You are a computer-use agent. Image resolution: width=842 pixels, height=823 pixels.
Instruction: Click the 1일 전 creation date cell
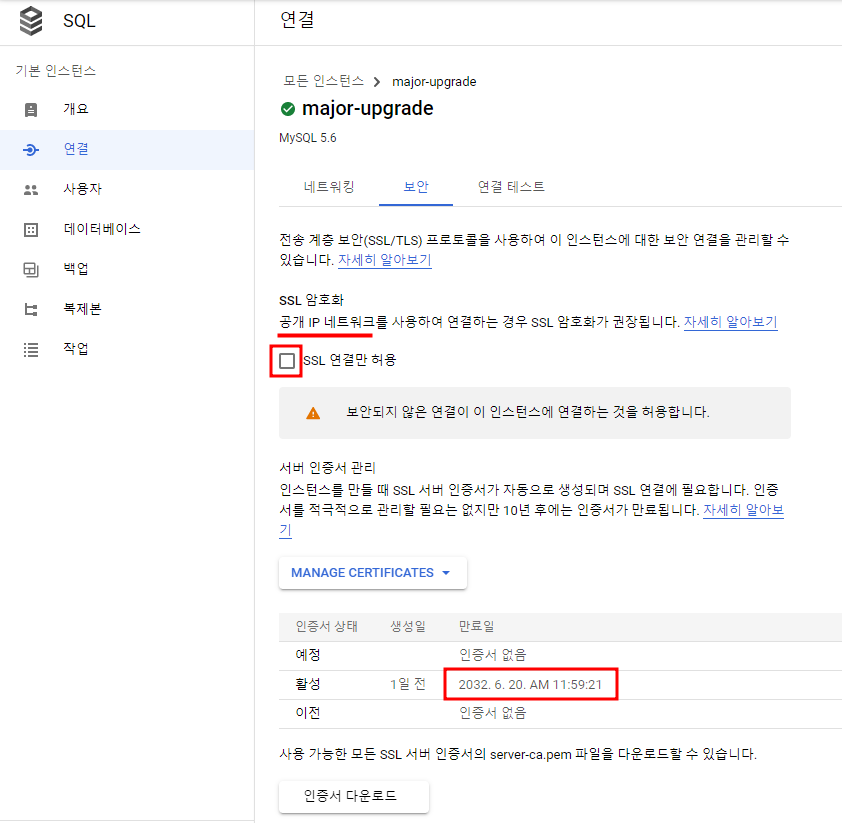[x=408, y=684]
